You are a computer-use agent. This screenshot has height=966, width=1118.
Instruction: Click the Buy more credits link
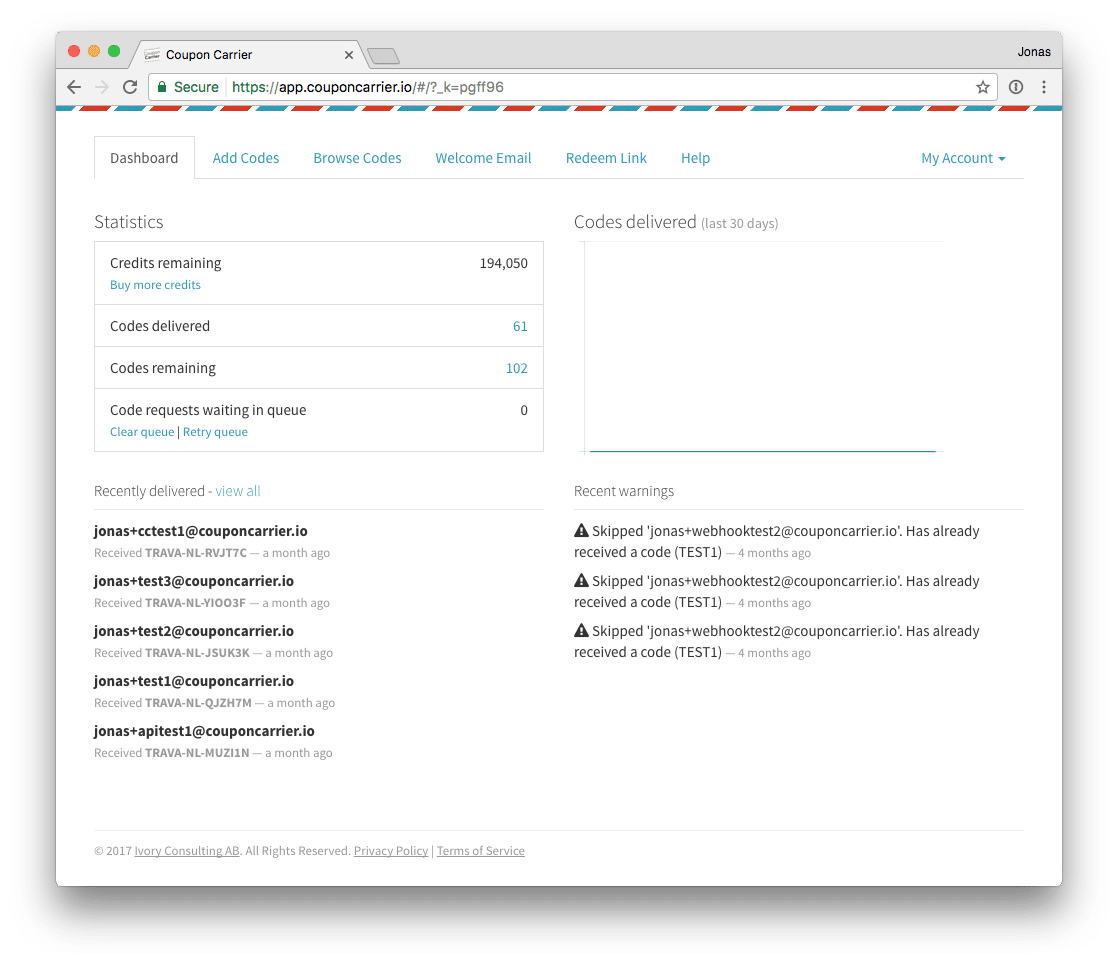click(155, 284)
